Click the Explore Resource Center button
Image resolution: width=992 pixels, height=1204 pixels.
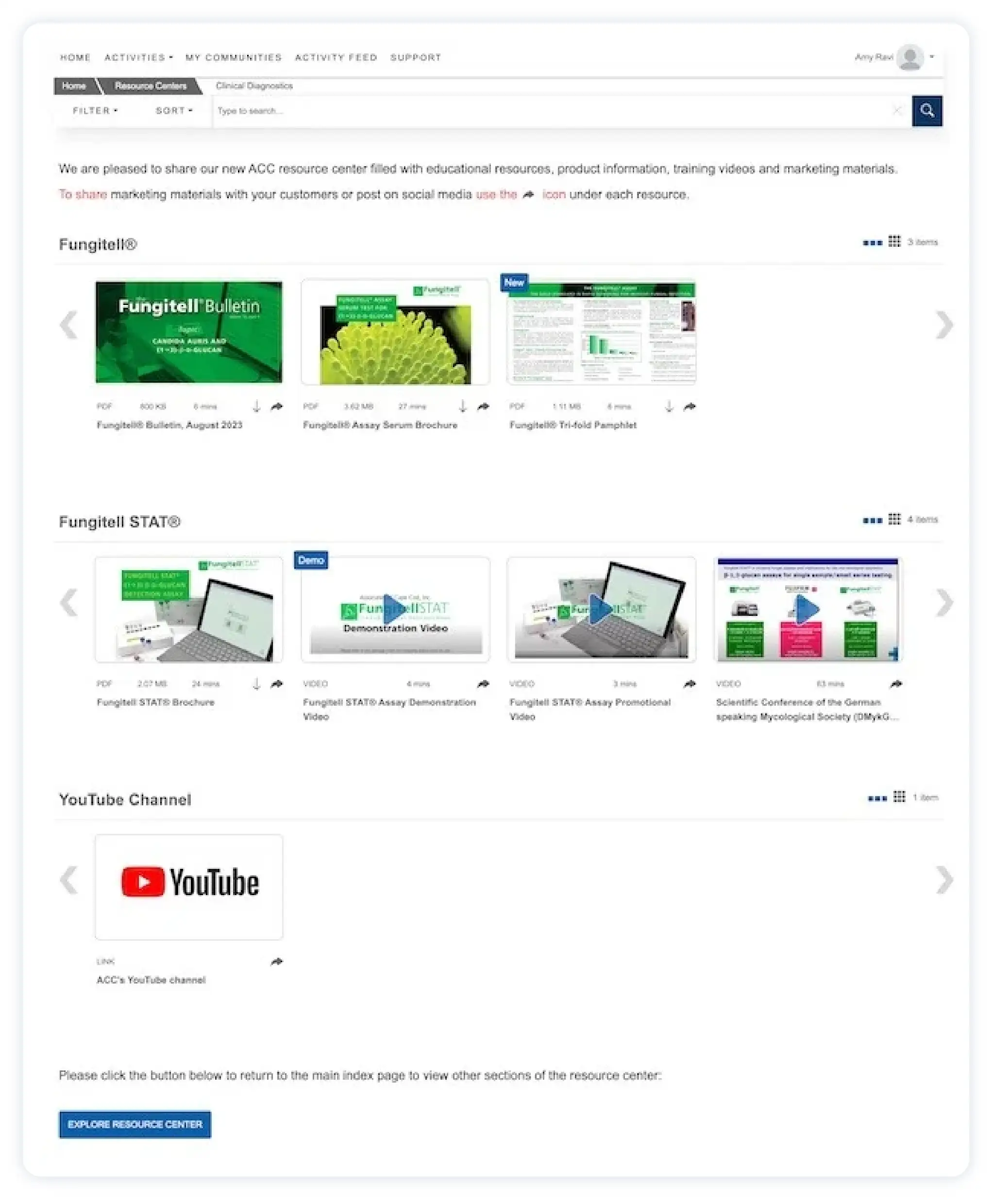coord(135,1124)
